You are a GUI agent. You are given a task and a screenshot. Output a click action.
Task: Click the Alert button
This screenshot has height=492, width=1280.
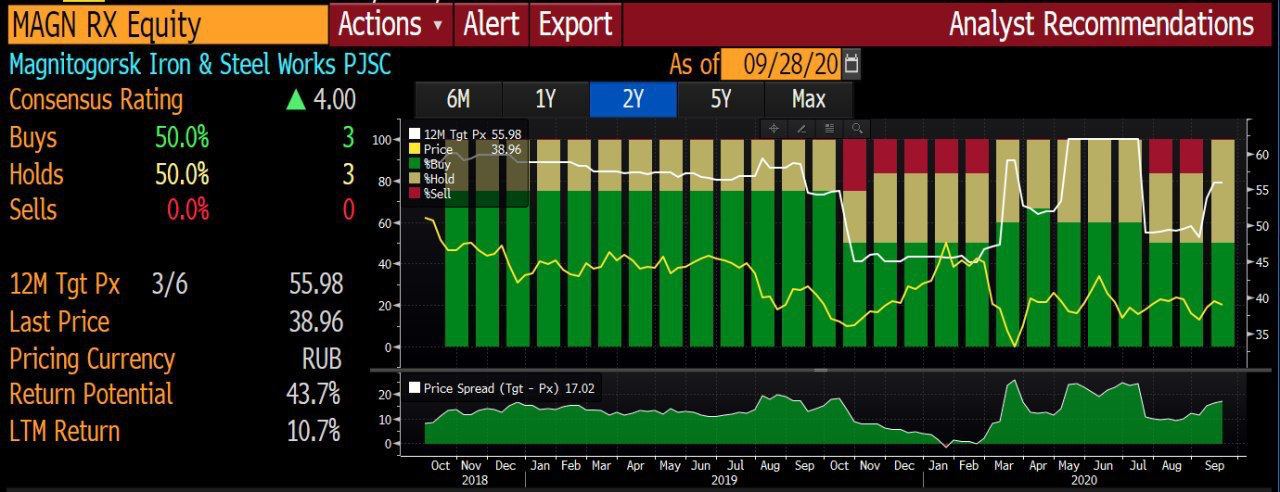point(491,24)
